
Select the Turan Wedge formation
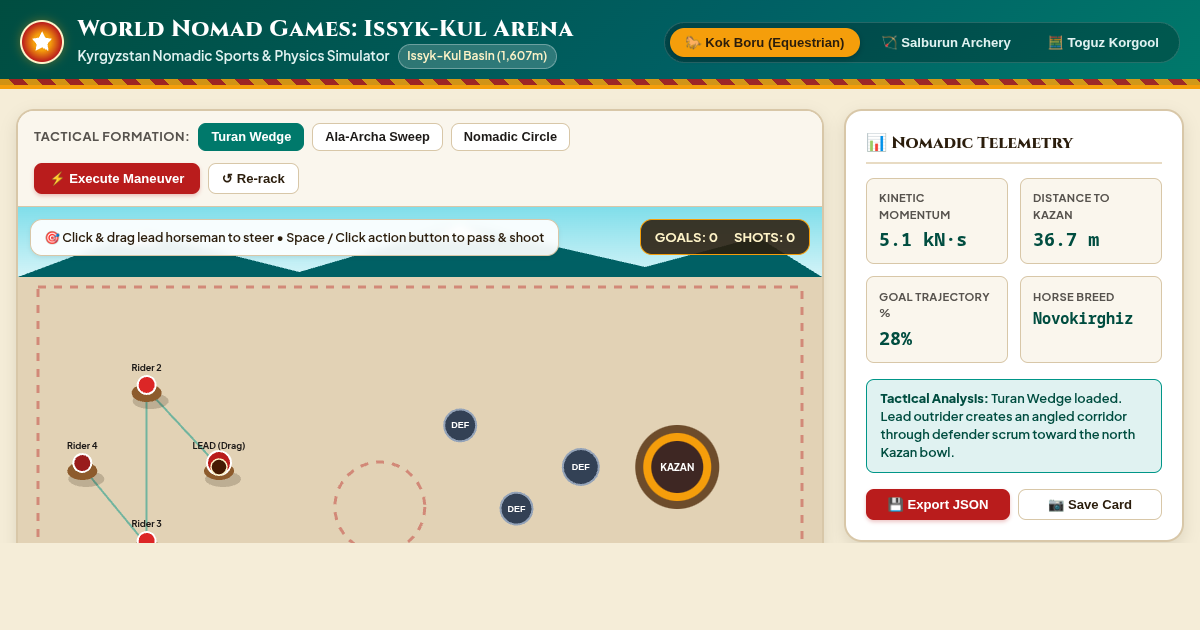point(251,137)
